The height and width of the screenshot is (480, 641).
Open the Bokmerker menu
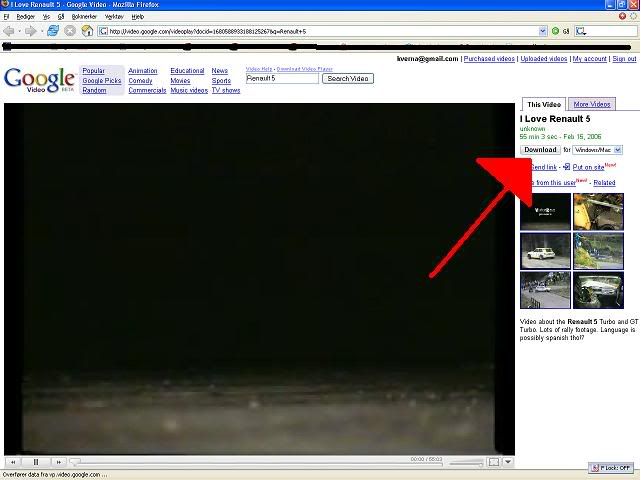pyautogui.click(x=84, y=17)
